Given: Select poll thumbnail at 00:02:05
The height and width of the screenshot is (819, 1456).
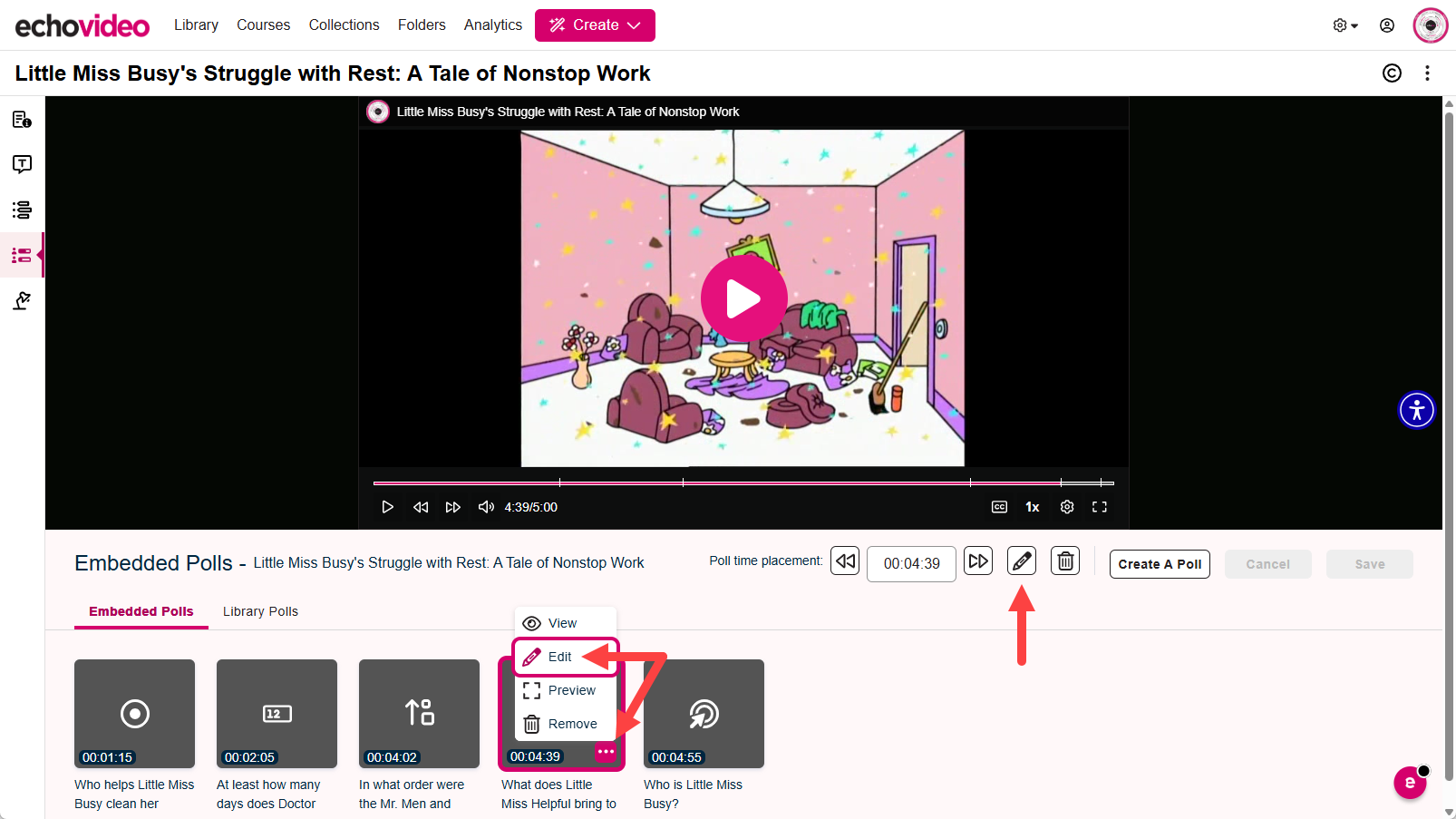Looking at the screenshot, I should pyautogui.click(x=277, y=714).
